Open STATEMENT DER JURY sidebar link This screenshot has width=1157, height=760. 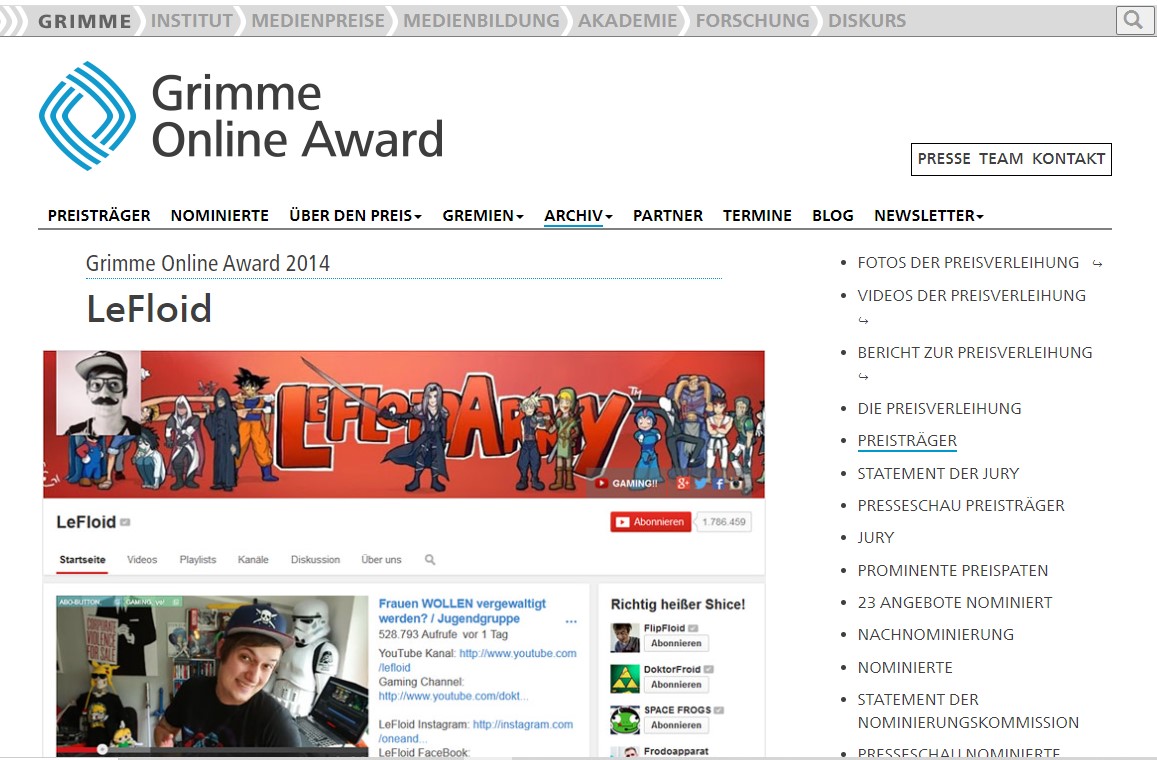pyautogui.click(x=939, y=474)
